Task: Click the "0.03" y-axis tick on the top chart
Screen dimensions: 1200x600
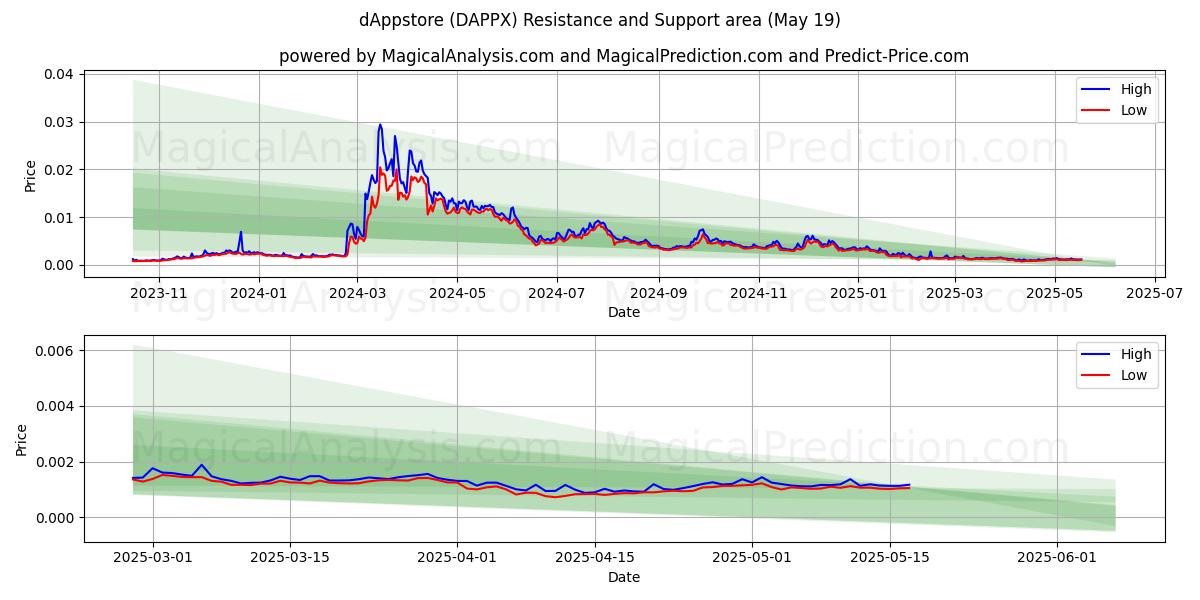Action: click(58, 122)
